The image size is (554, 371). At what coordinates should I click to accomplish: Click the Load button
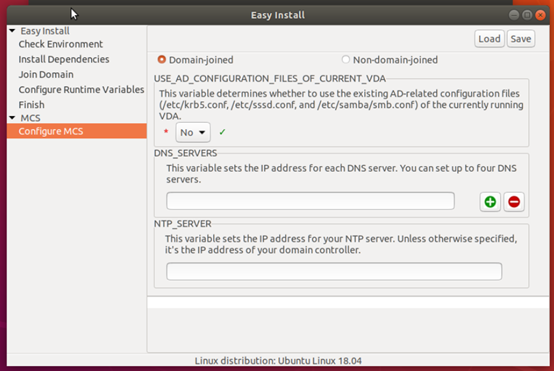489,39
